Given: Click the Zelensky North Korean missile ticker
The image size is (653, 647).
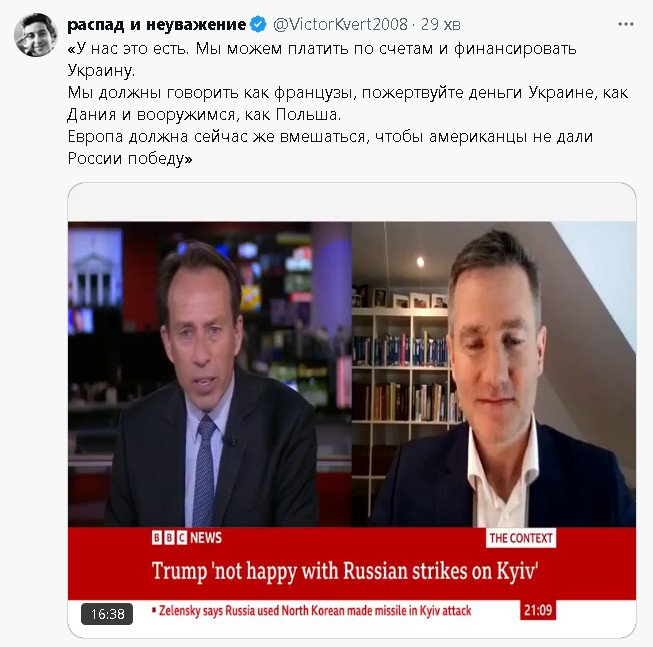Looking at the screenshot, I should [312, 611].
